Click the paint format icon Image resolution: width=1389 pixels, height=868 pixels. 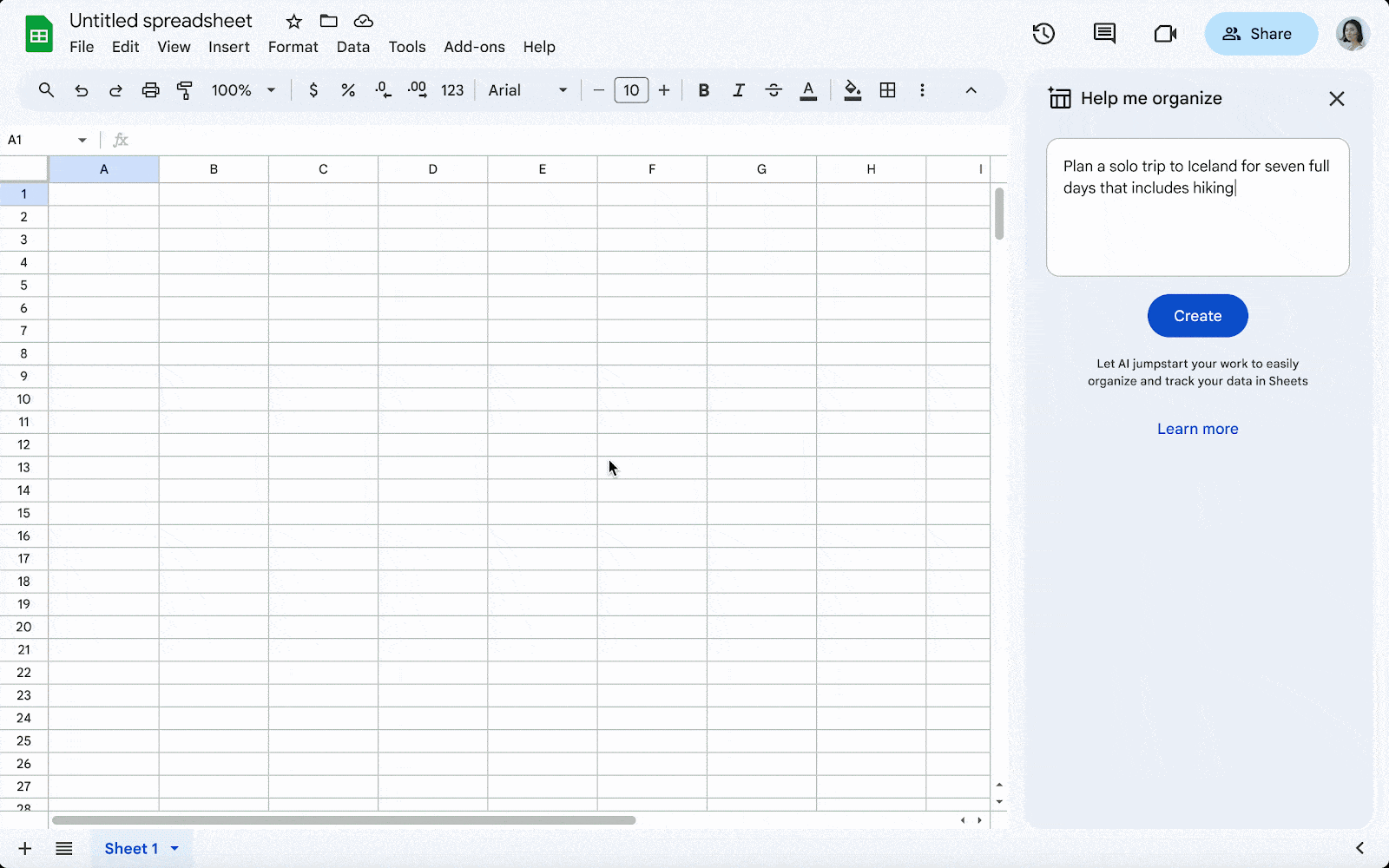pyautogui.click(x=184, y=90)
